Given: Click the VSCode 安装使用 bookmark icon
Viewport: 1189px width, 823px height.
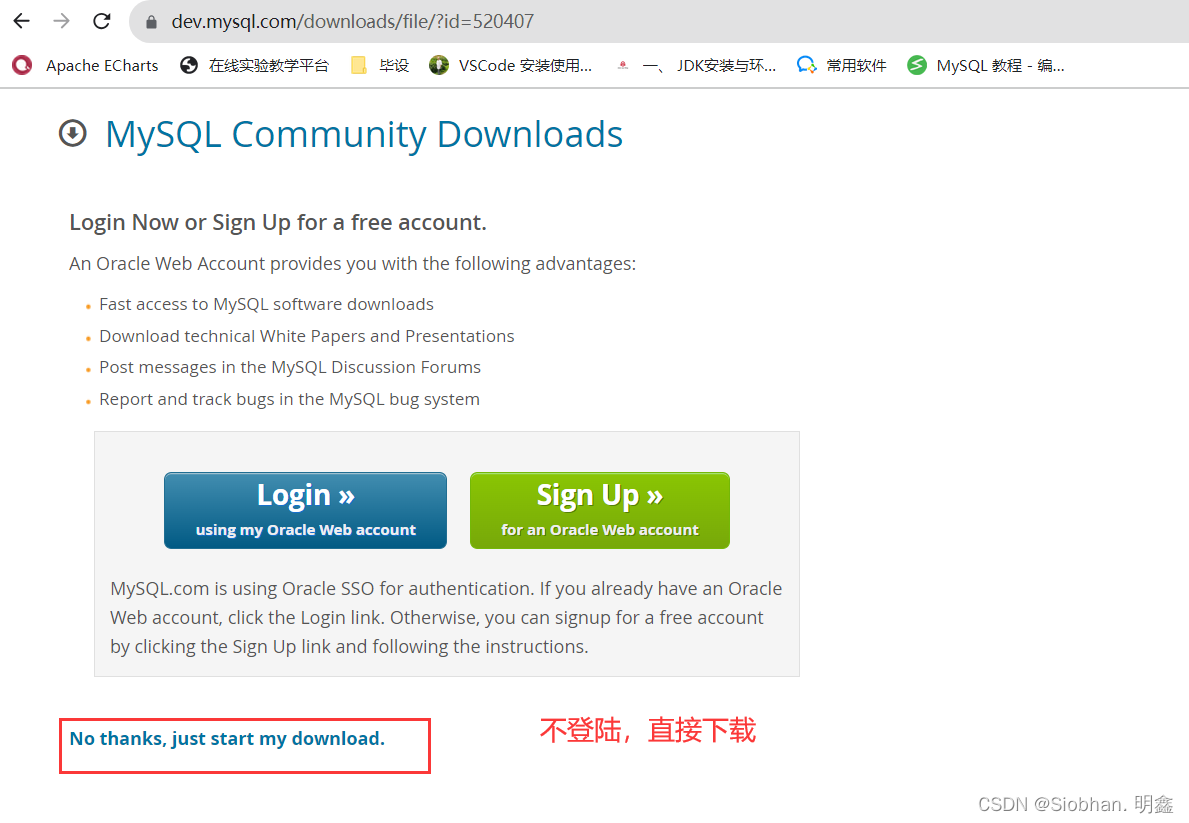Looking at the screenshot, I should (x=438, y=65).
